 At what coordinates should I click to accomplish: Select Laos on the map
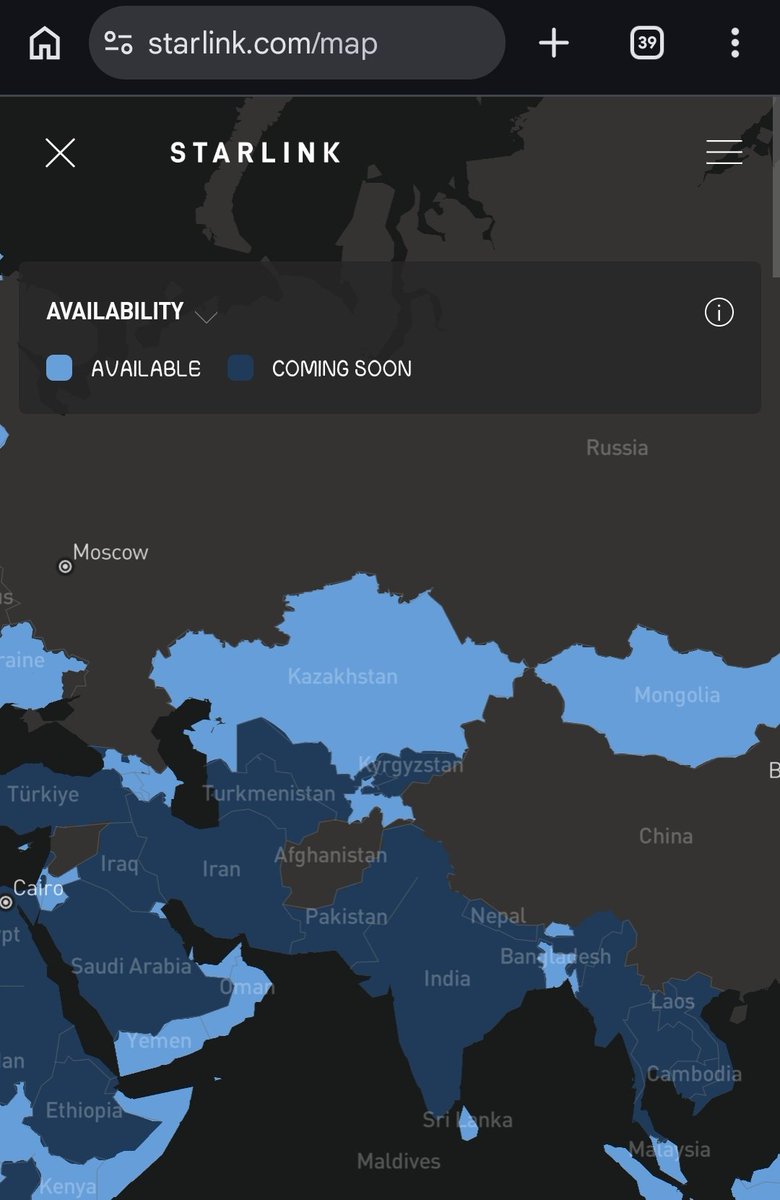(672, 1002)
